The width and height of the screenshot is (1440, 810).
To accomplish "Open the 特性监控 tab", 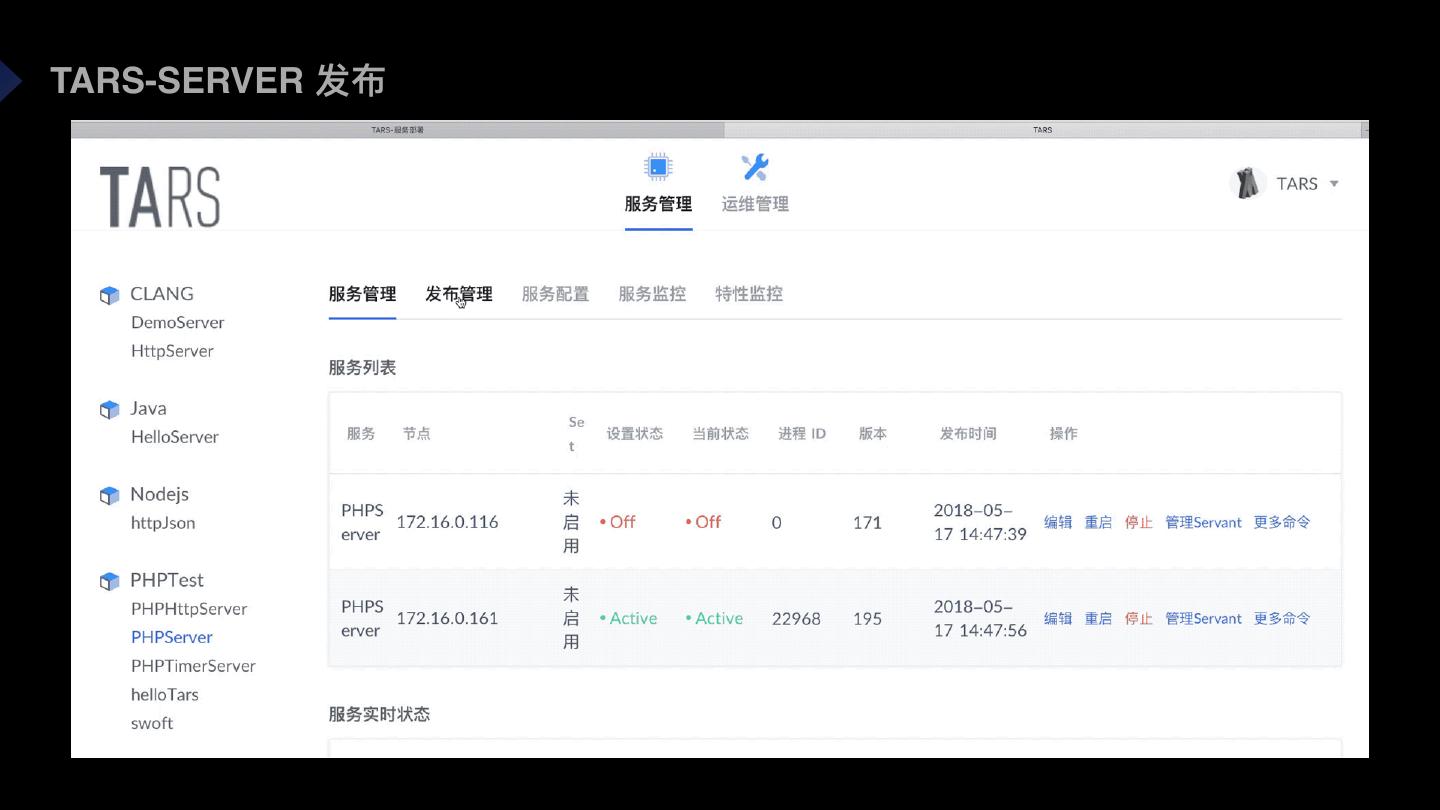I will point(749,294).
